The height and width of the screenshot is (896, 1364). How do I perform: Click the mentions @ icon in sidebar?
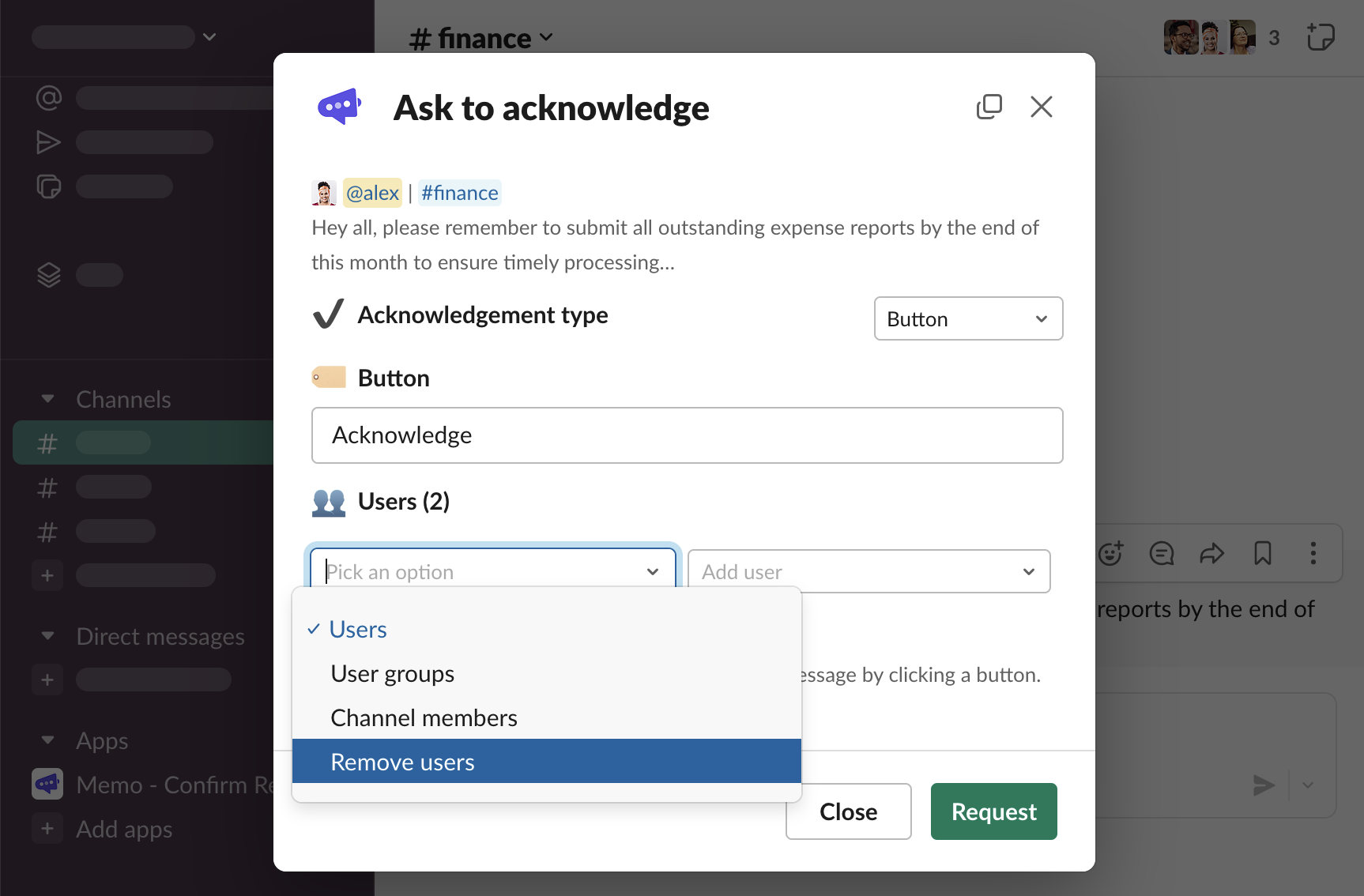click(x=49, y=98)
